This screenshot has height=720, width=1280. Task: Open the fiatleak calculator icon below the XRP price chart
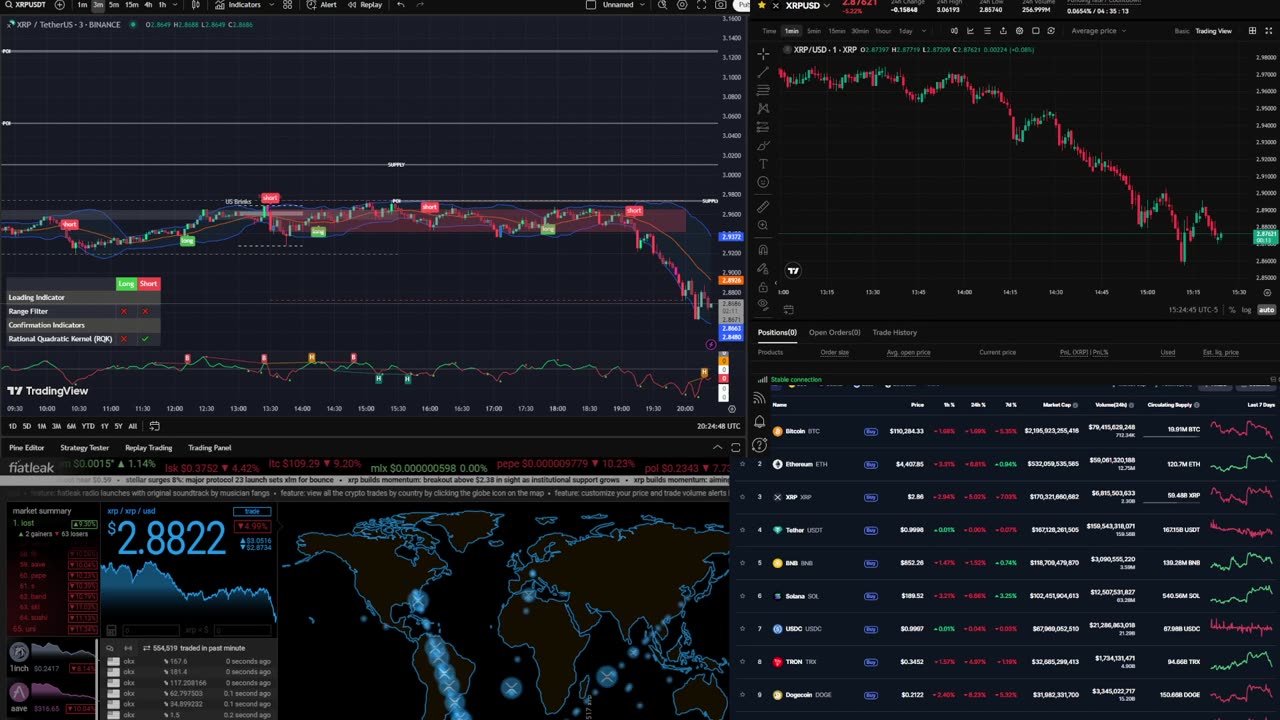(111, 631)
